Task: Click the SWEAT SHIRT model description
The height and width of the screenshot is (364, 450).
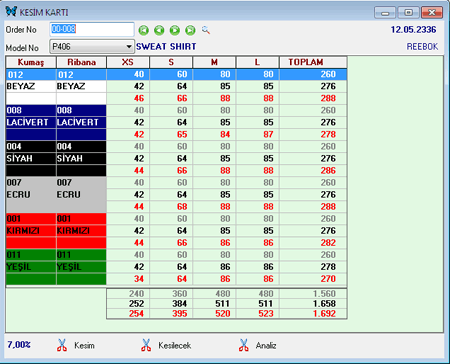Action: (166, 47)
